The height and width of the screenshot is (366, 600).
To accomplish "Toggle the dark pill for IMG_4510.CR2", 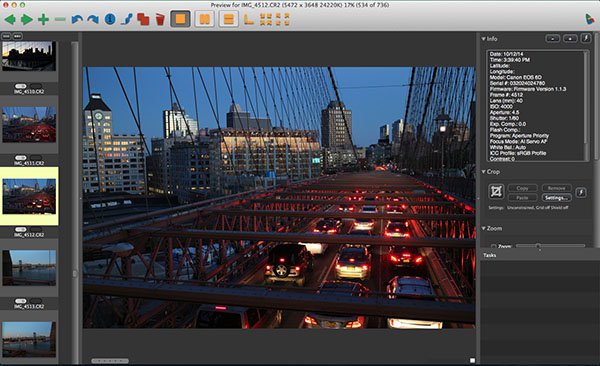I will [x=36, y=86].
